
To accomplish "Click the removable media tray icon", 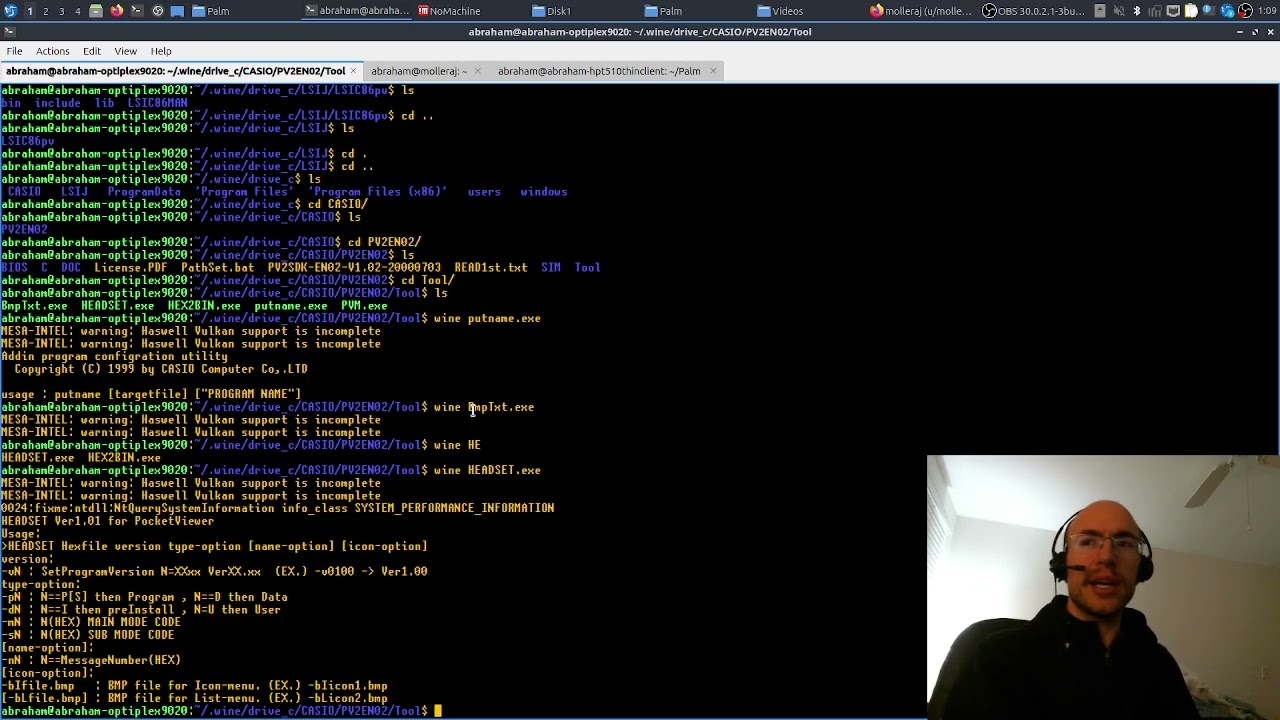I will tap(1100, 11).
